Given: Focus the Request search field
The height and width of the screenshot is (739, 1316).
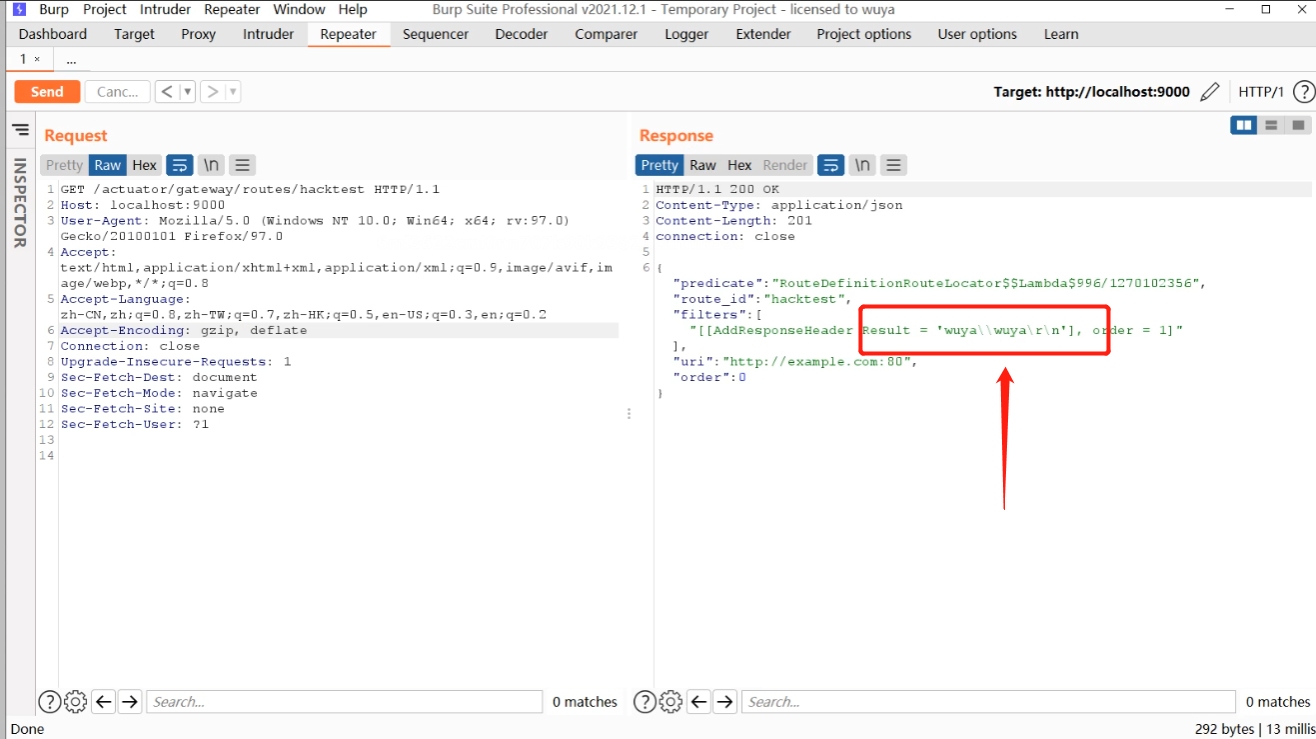Looking at the screenshot, I should pyautogui.click(x=345, y=702).
